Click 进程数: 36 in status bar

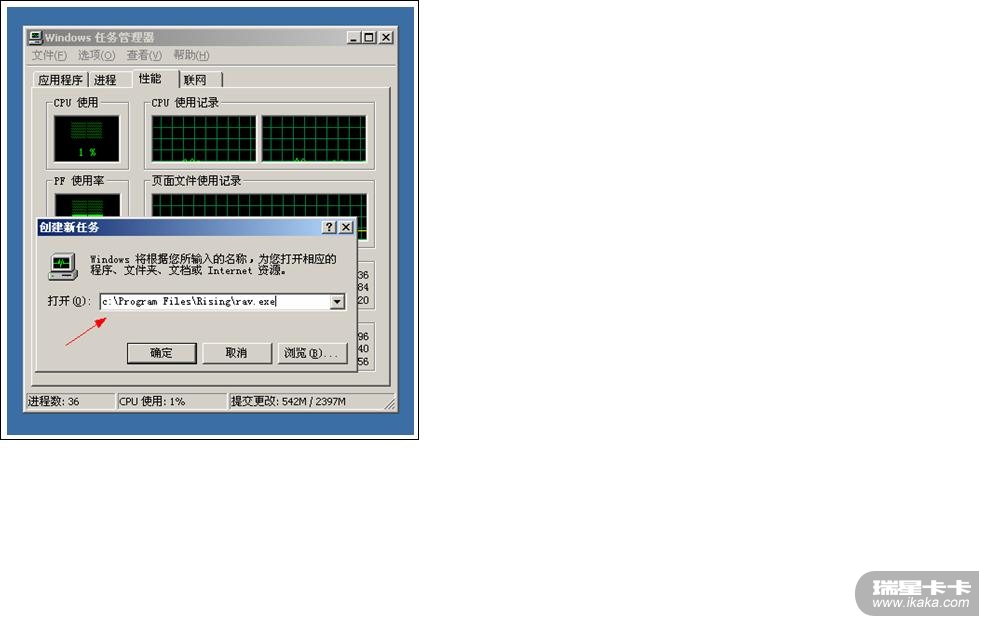[54, 402]
